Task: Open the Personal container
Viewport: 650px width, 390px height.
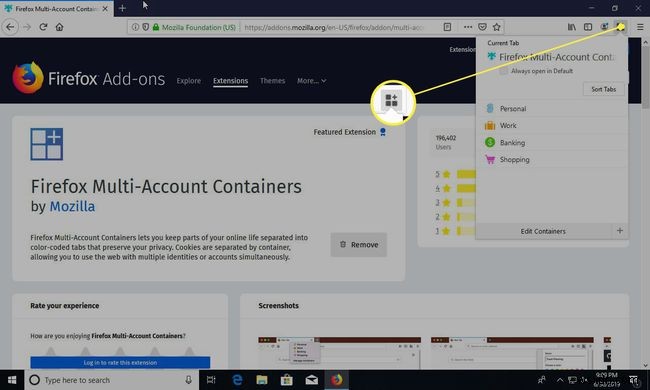Action: [552, 109]
